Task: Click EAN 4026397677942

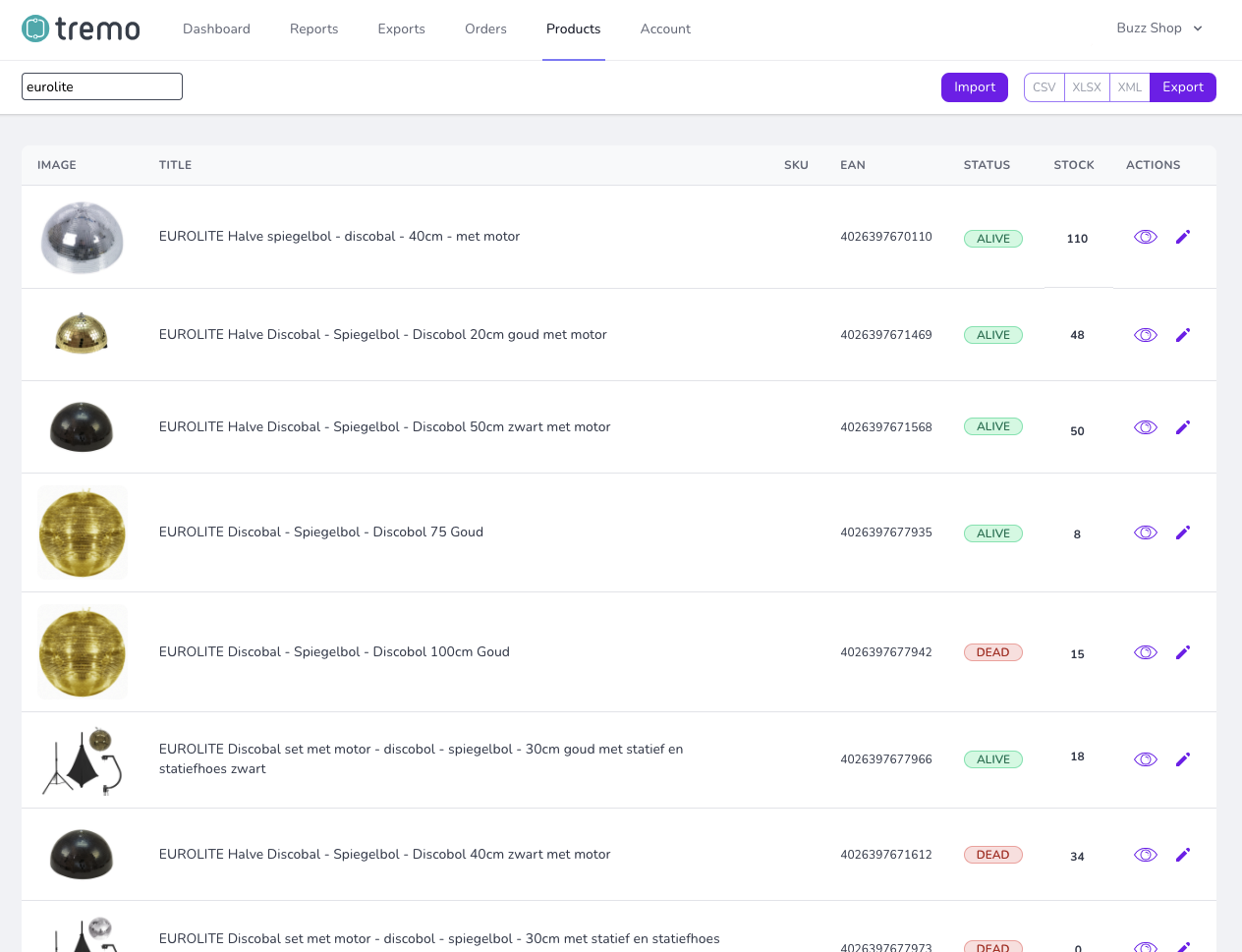Action: pos(886,652)
